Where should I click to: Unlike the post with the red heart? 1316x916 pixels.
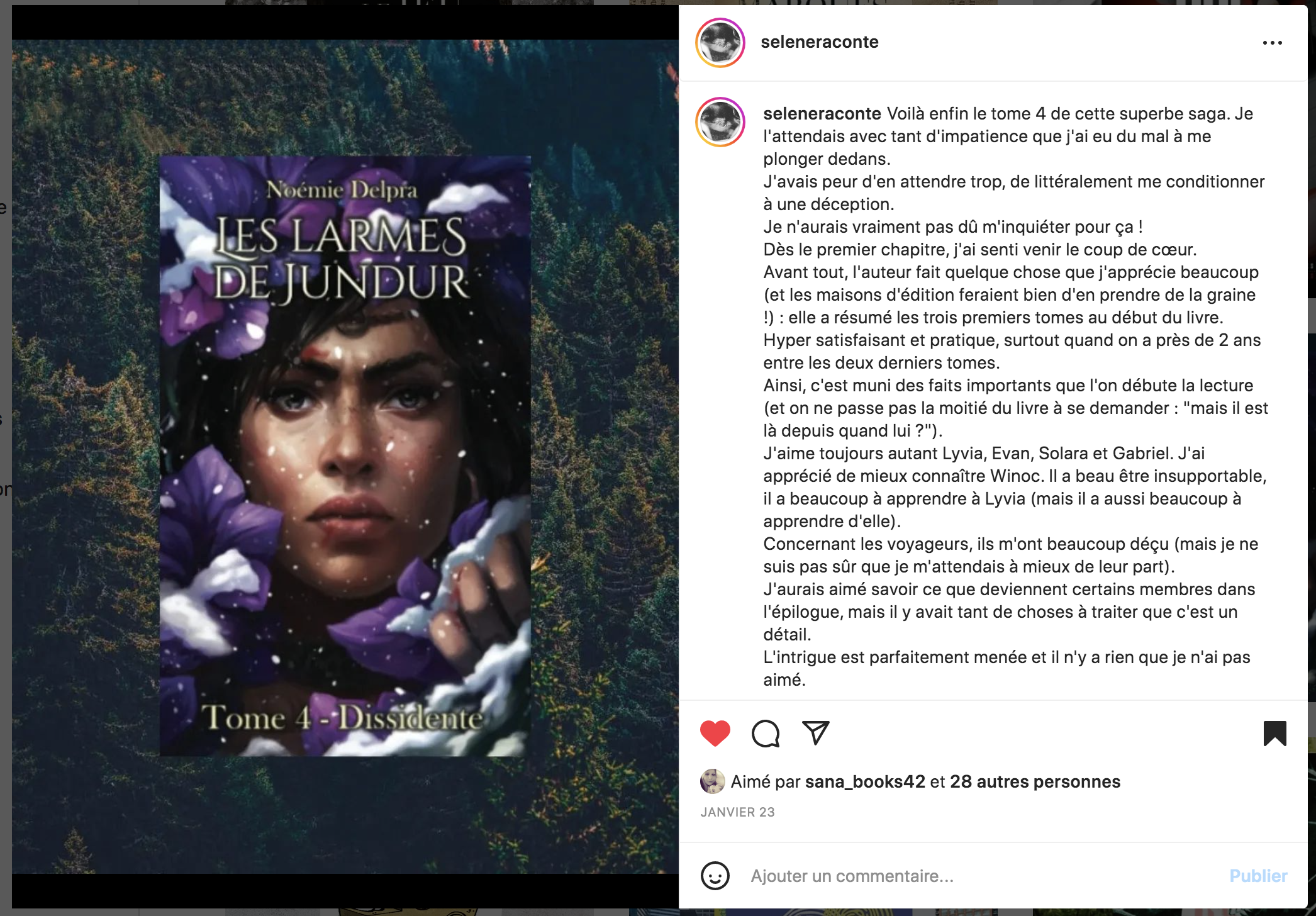(x=715, y=733)
